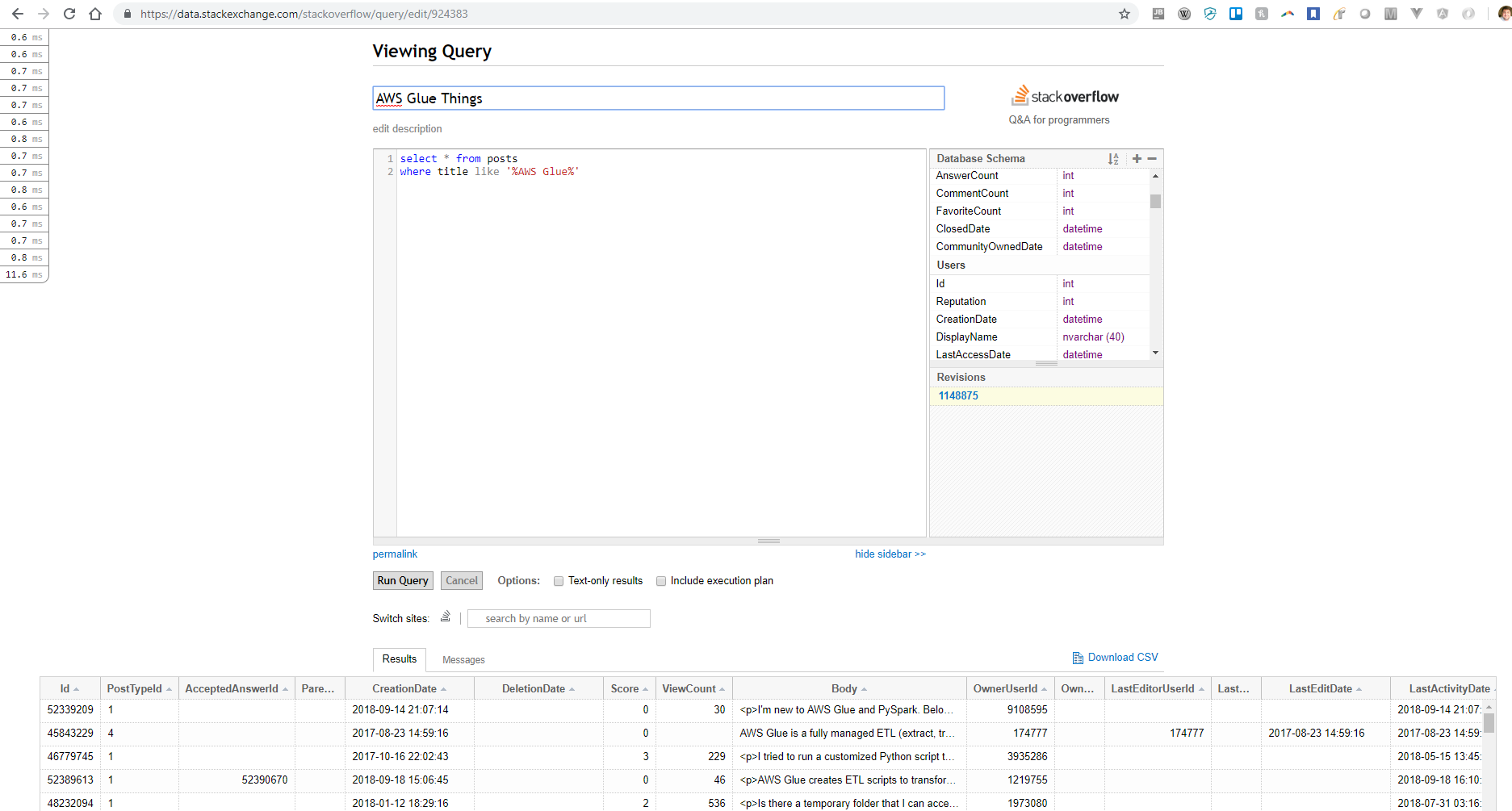Enable Text-only results checkbox
The image size is (1512, 811).
point(559,581)
